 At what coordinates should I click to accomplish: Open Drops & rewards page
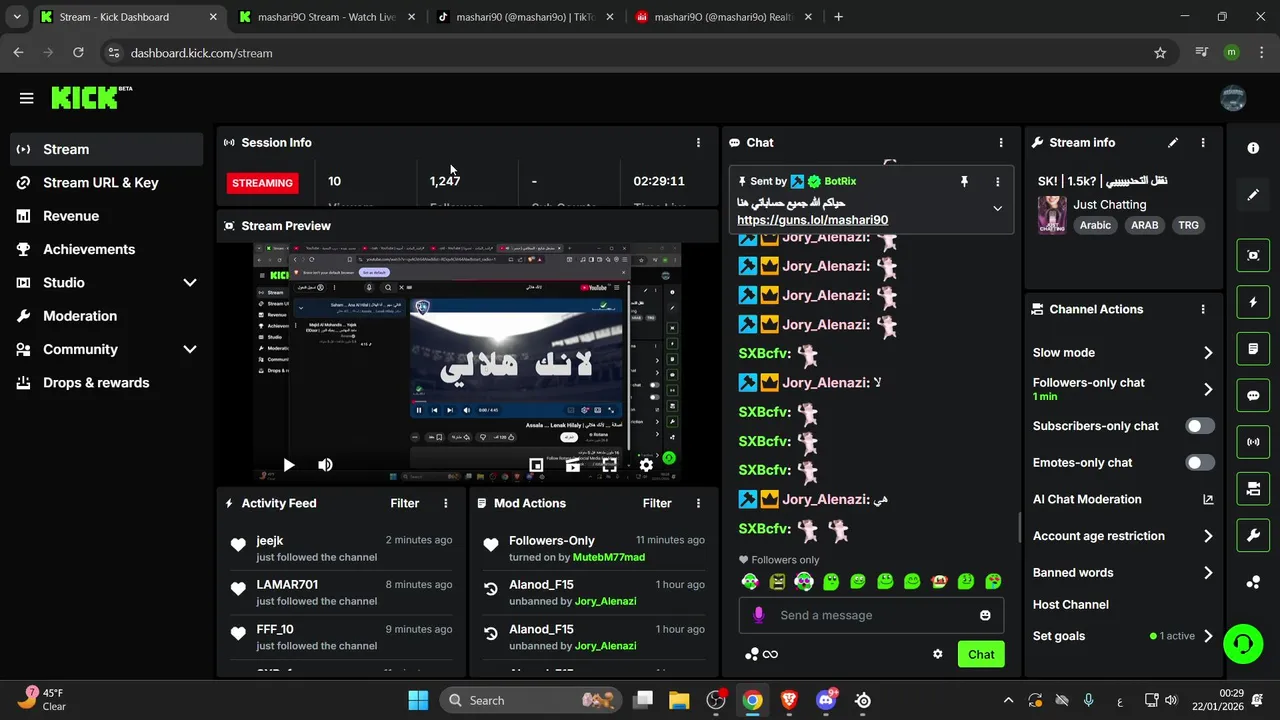click(107, 383)
